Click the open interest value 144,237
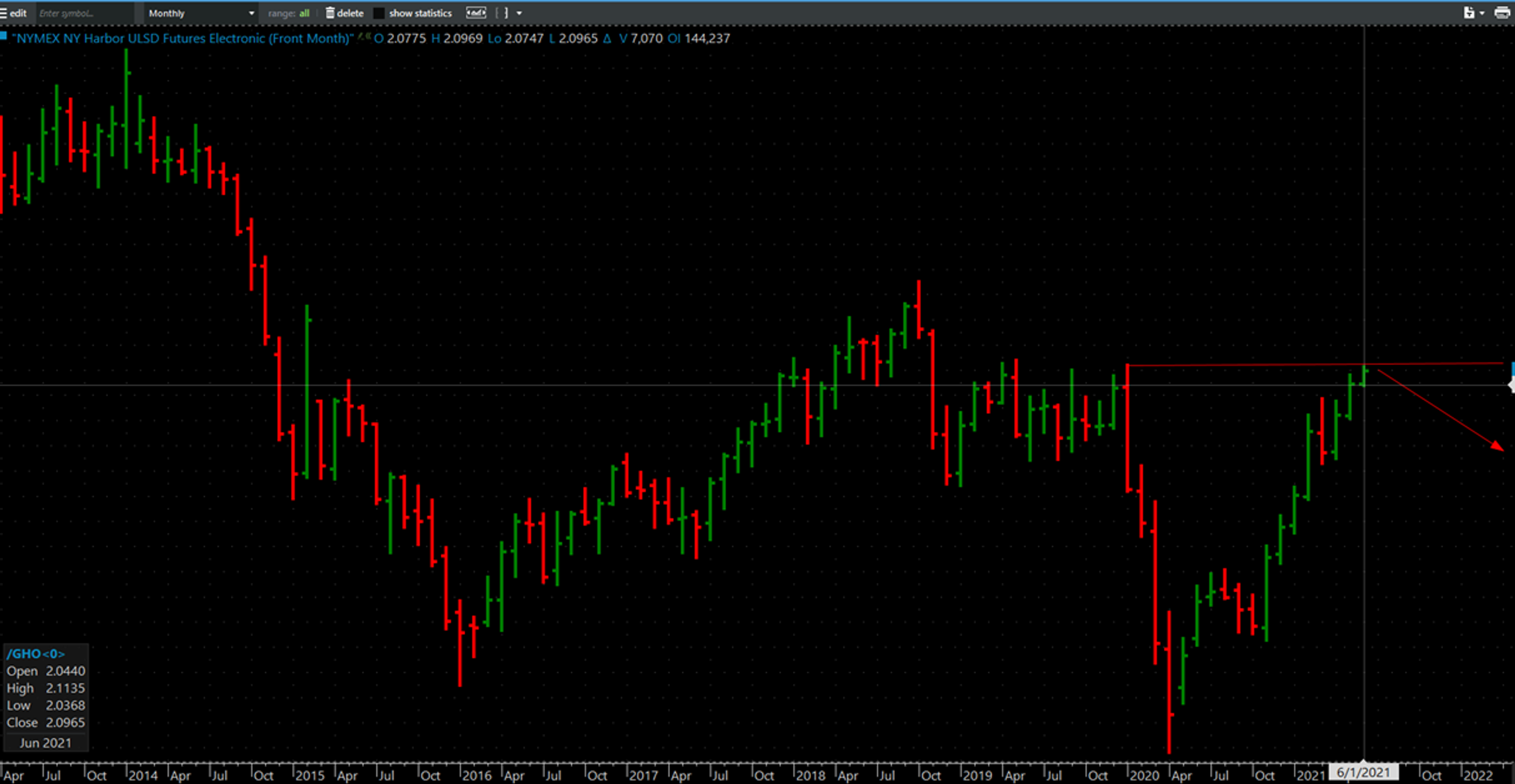The height and width of the screenshot is (784, 1515). coord(707,38)
